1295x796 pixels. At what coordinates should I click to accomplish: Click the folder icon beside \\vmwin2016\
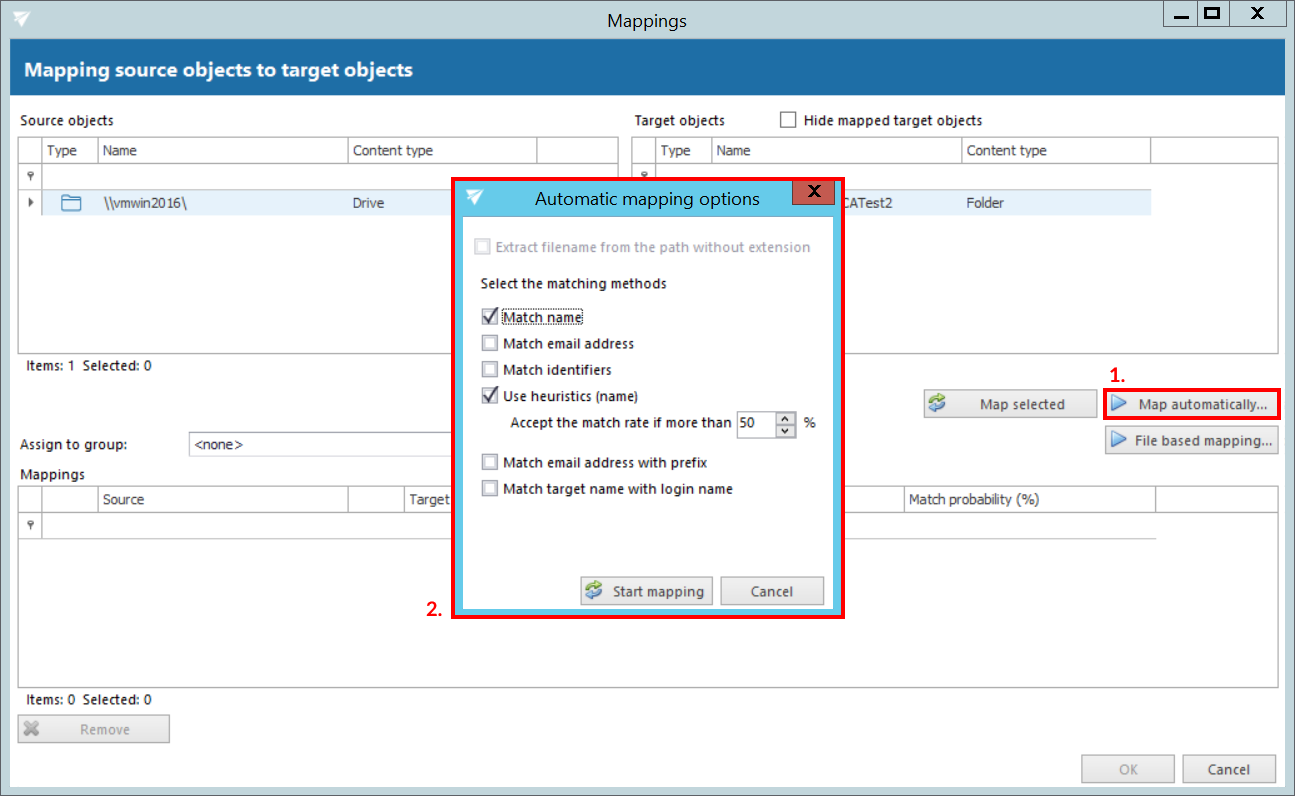click(70, 203)
